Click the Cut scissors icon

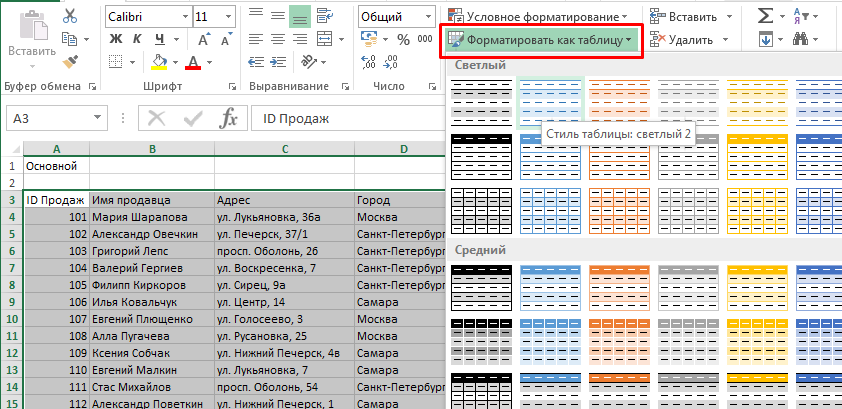[x=70, y=16]
